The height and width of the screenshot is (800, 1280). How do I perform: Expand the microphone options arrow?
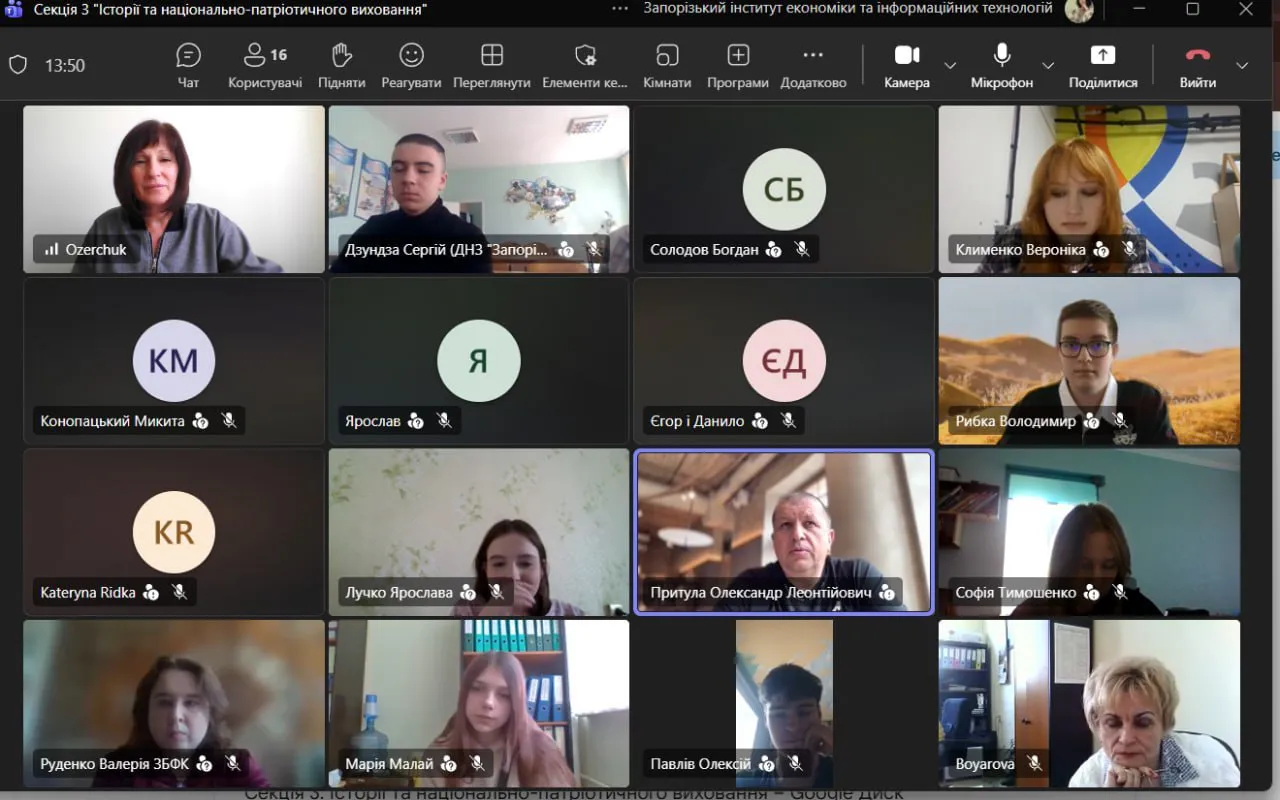1048,66
